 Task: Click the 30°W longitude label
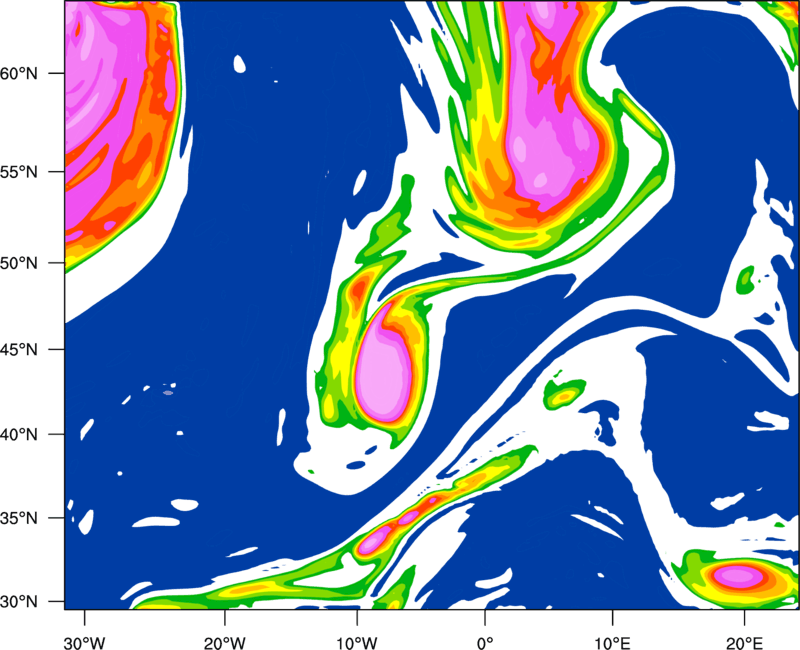pyautogui.click(x=84, y=643)
